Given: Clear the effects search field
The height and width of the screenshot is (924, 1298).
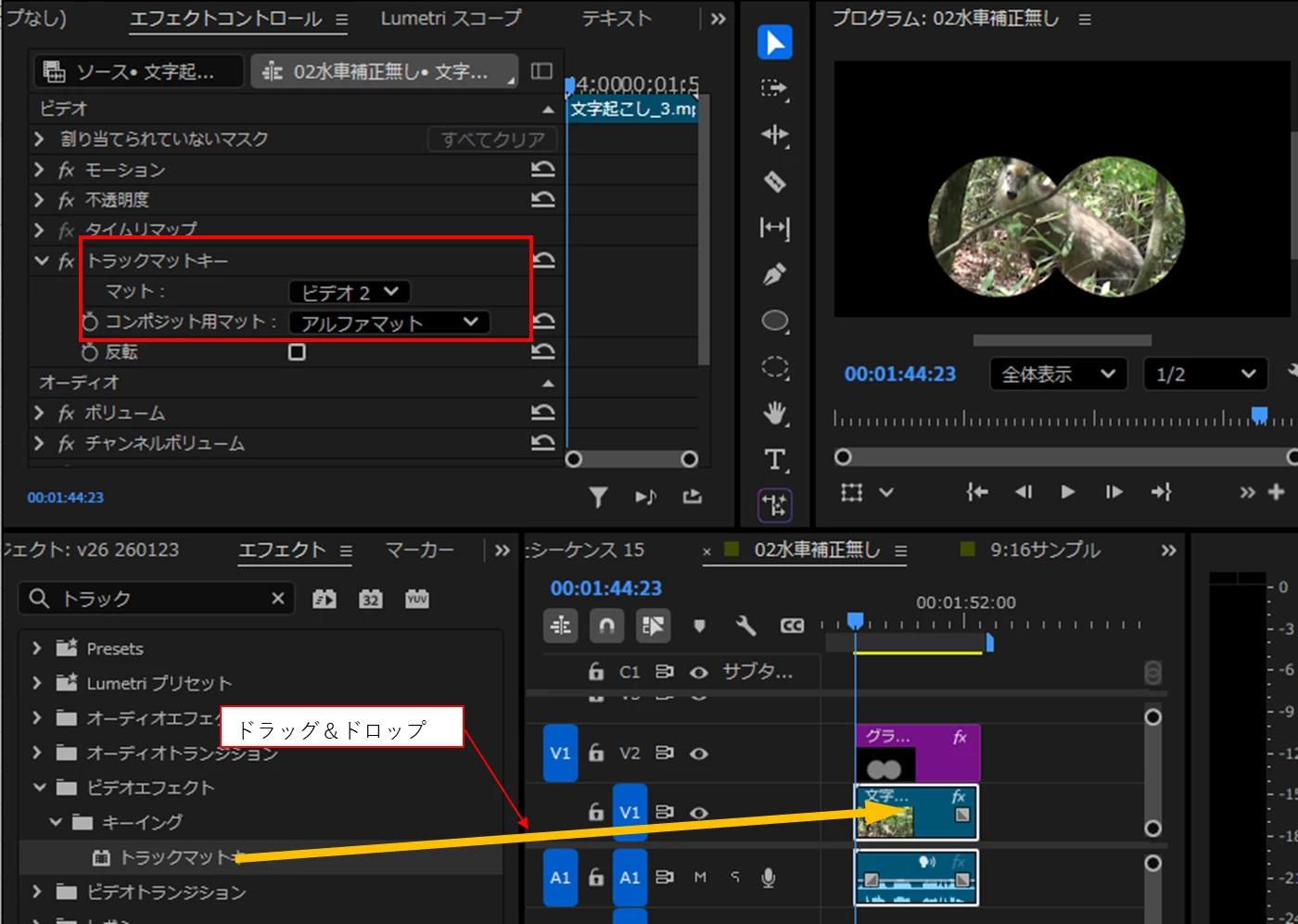Looking at the screenshot, I should coord(277,599).
